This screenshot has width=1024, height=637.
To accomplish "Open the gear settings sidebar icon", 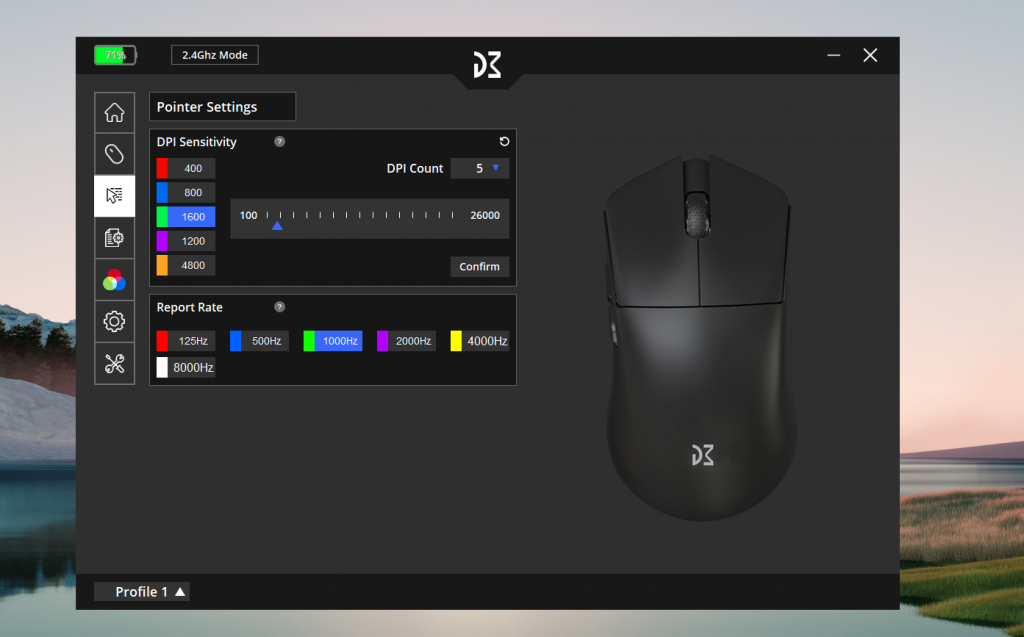I will [x=114, y=321].
